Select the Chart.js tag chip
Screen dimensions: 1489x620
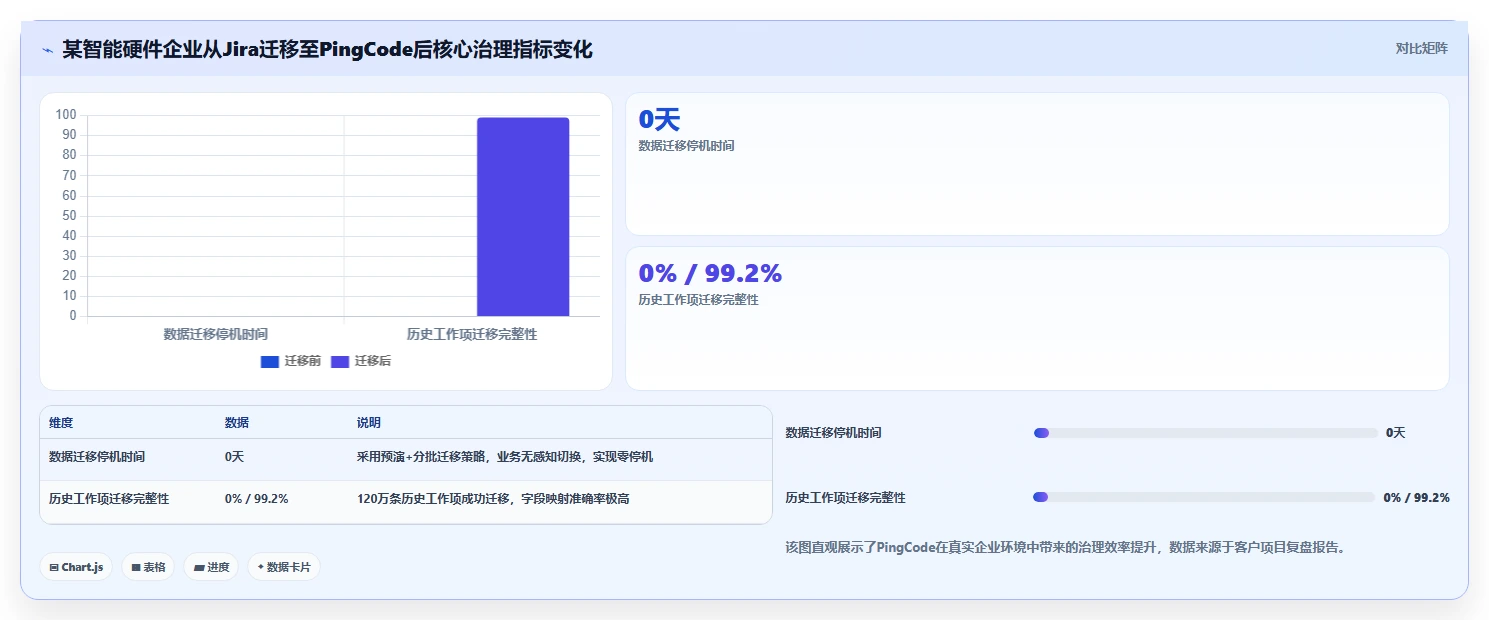[76, 567]
